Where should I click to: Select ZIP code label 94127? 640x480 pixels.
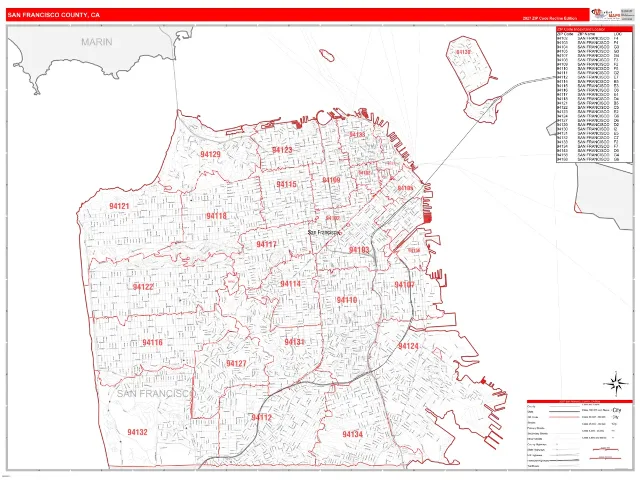coord(236,363)
